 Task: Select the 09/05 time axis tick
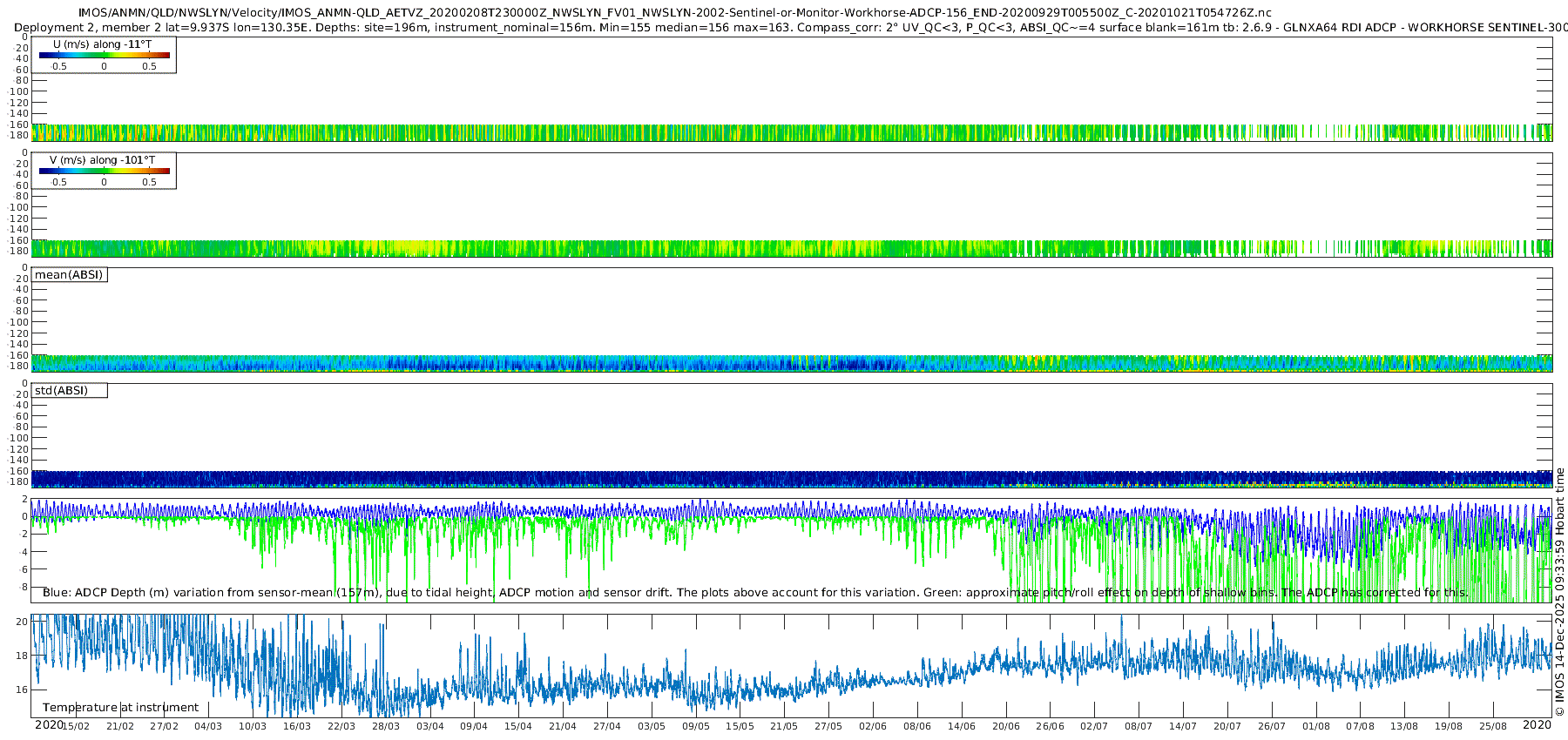[x=695, y=726]
